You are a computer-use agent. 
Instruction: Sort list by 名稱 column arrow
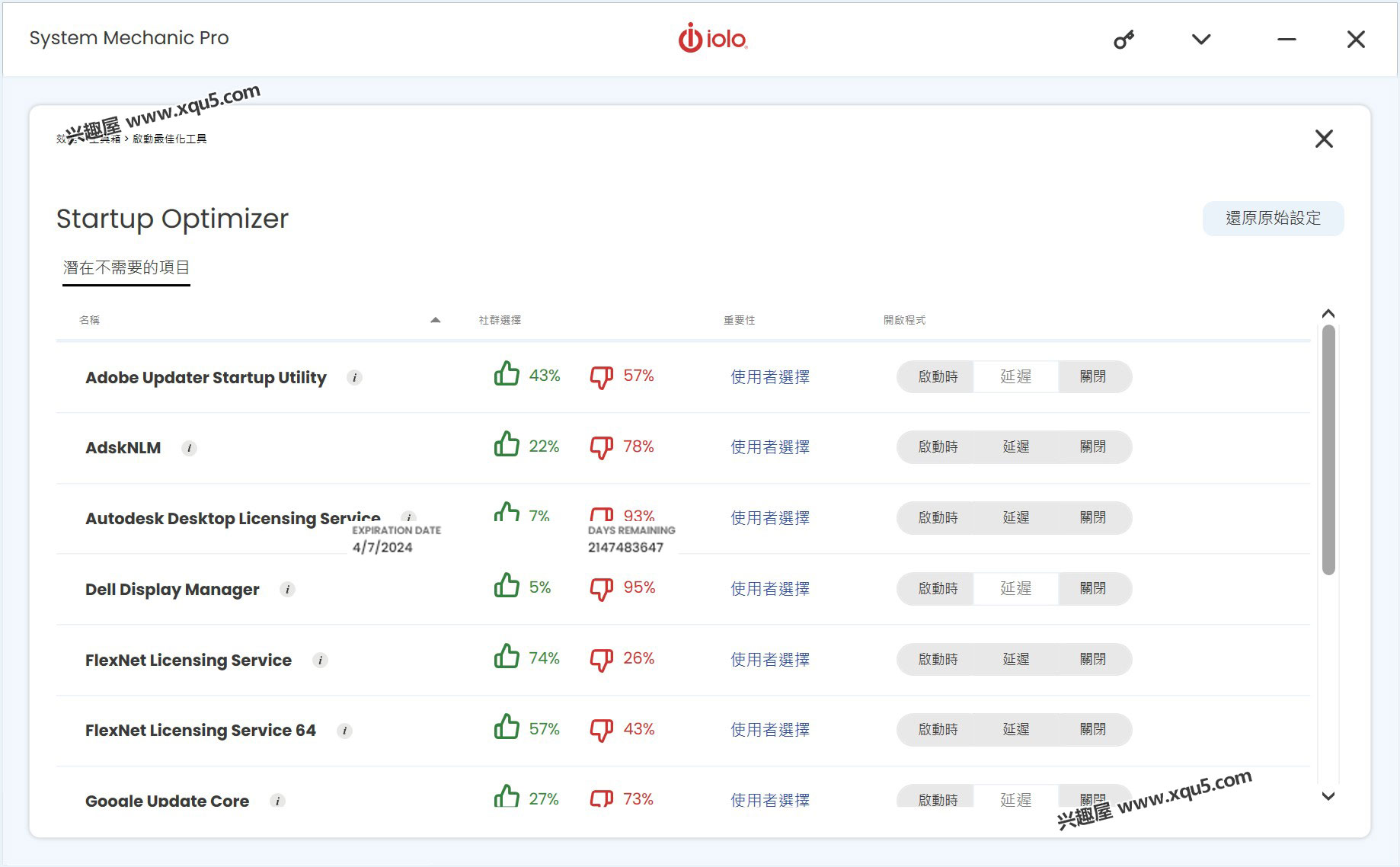pos(436,320)
